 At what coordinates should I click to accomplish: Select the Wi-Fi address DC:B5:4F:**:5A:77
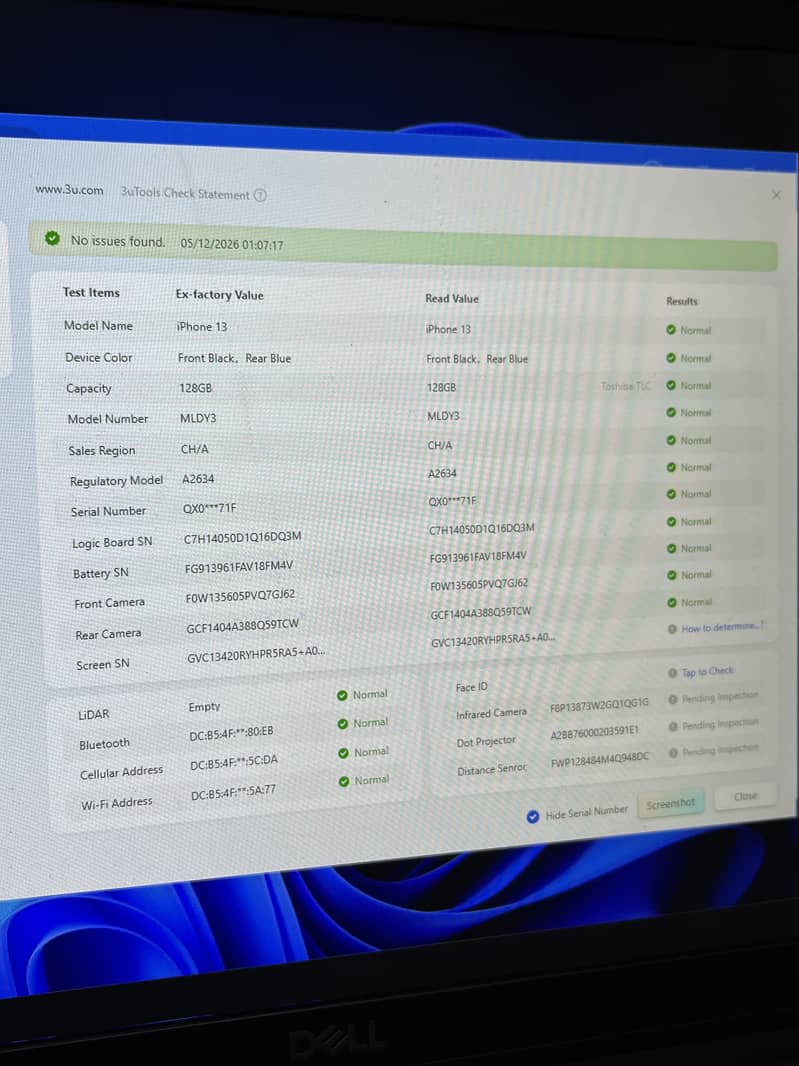point(233,792)
